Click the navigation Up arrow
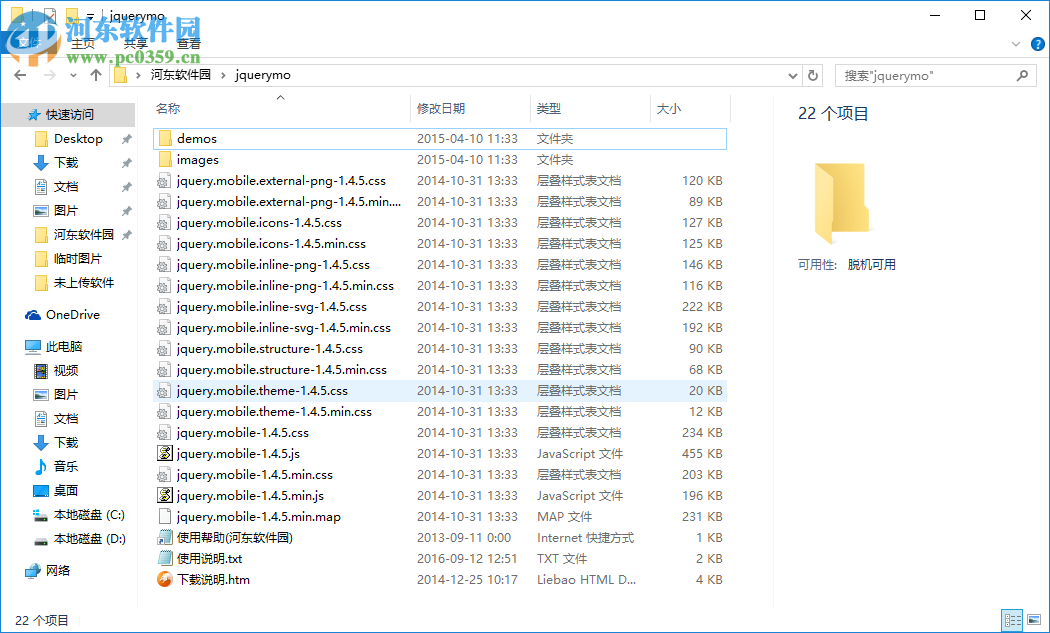The height and width of the screenshot is (633, 1050). (95, 75)
